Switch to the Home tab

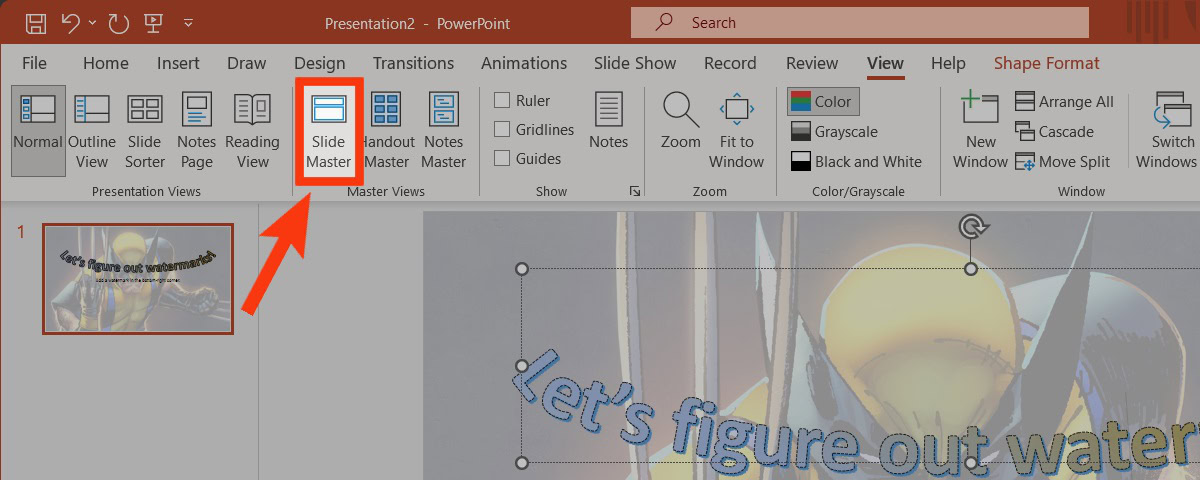(x=106, y=63)
